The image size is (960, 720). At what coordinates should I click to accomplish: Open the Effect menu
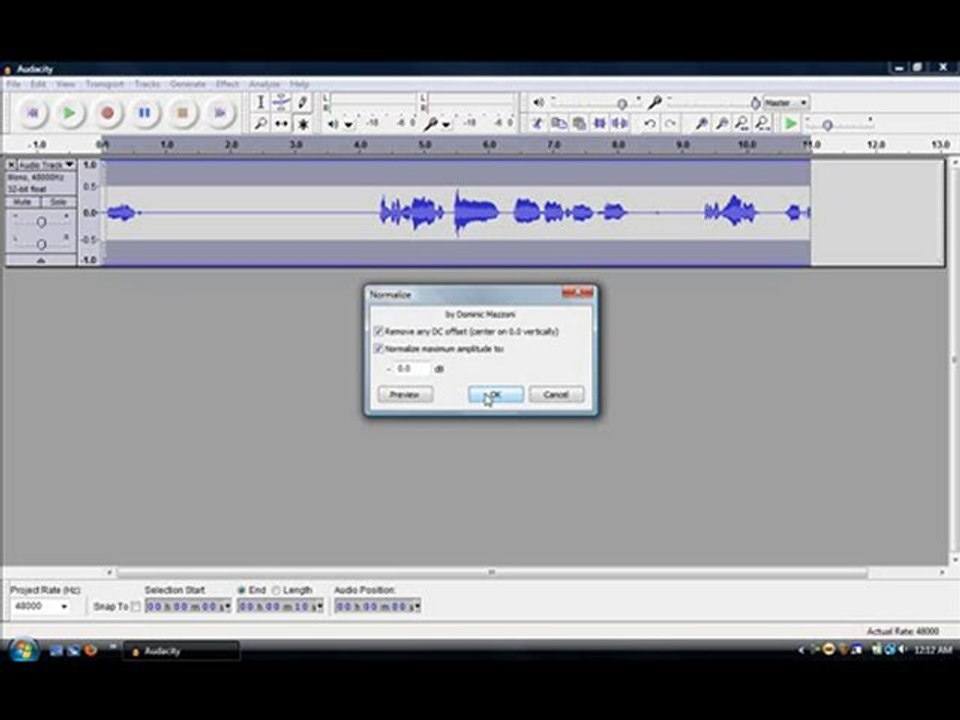[227, 84]
